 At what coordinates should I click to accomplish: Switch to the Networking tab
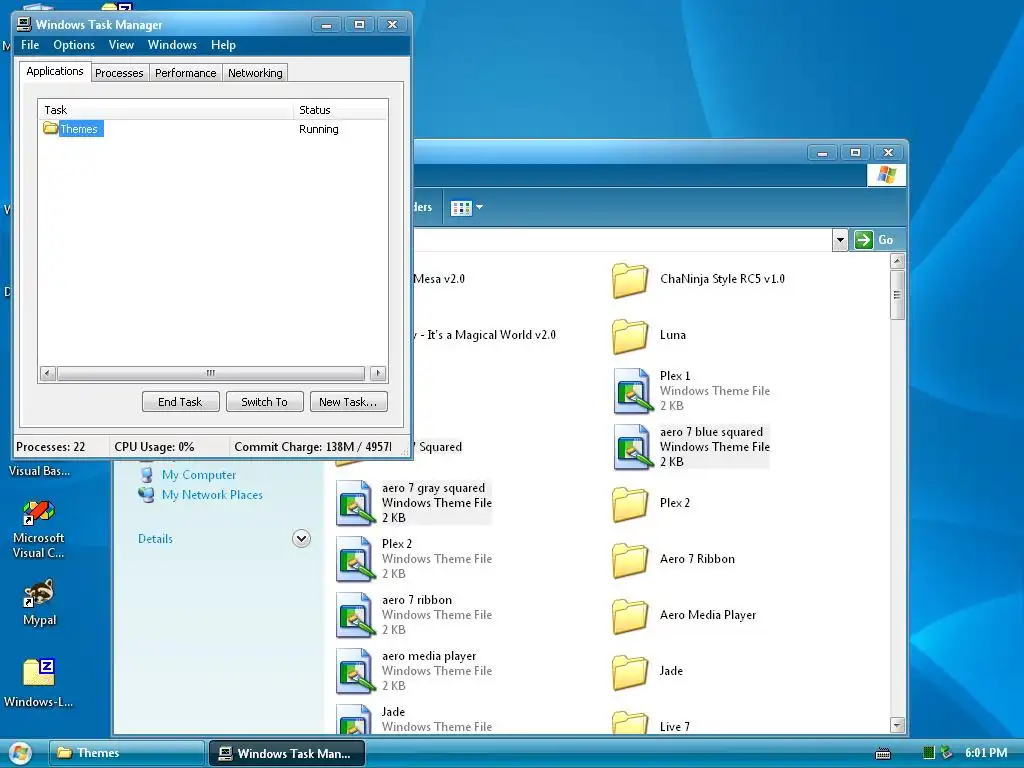pyautogui.click(x=255, y=73)
